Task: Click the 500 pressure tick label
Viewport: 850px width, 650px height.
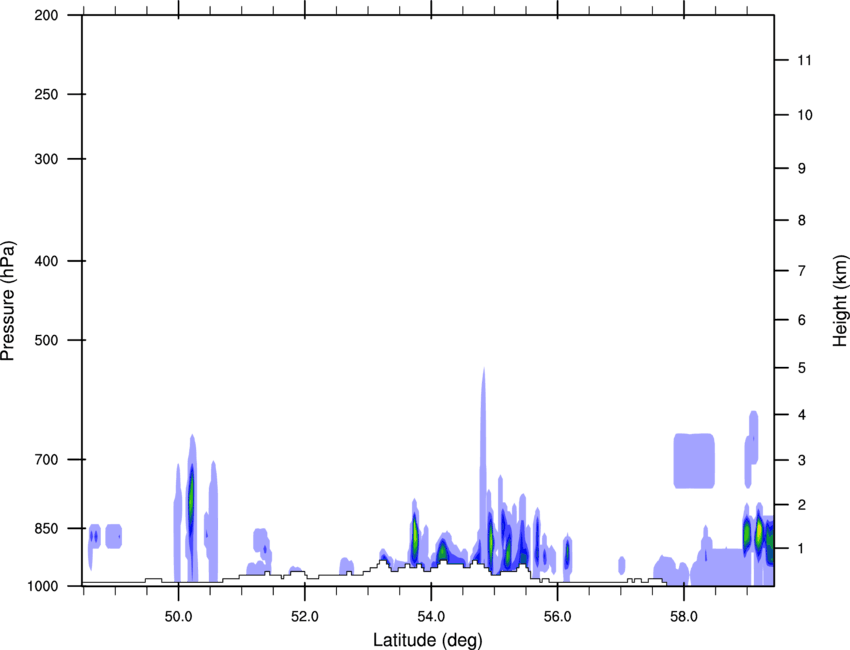Action: tap(46, 340)
